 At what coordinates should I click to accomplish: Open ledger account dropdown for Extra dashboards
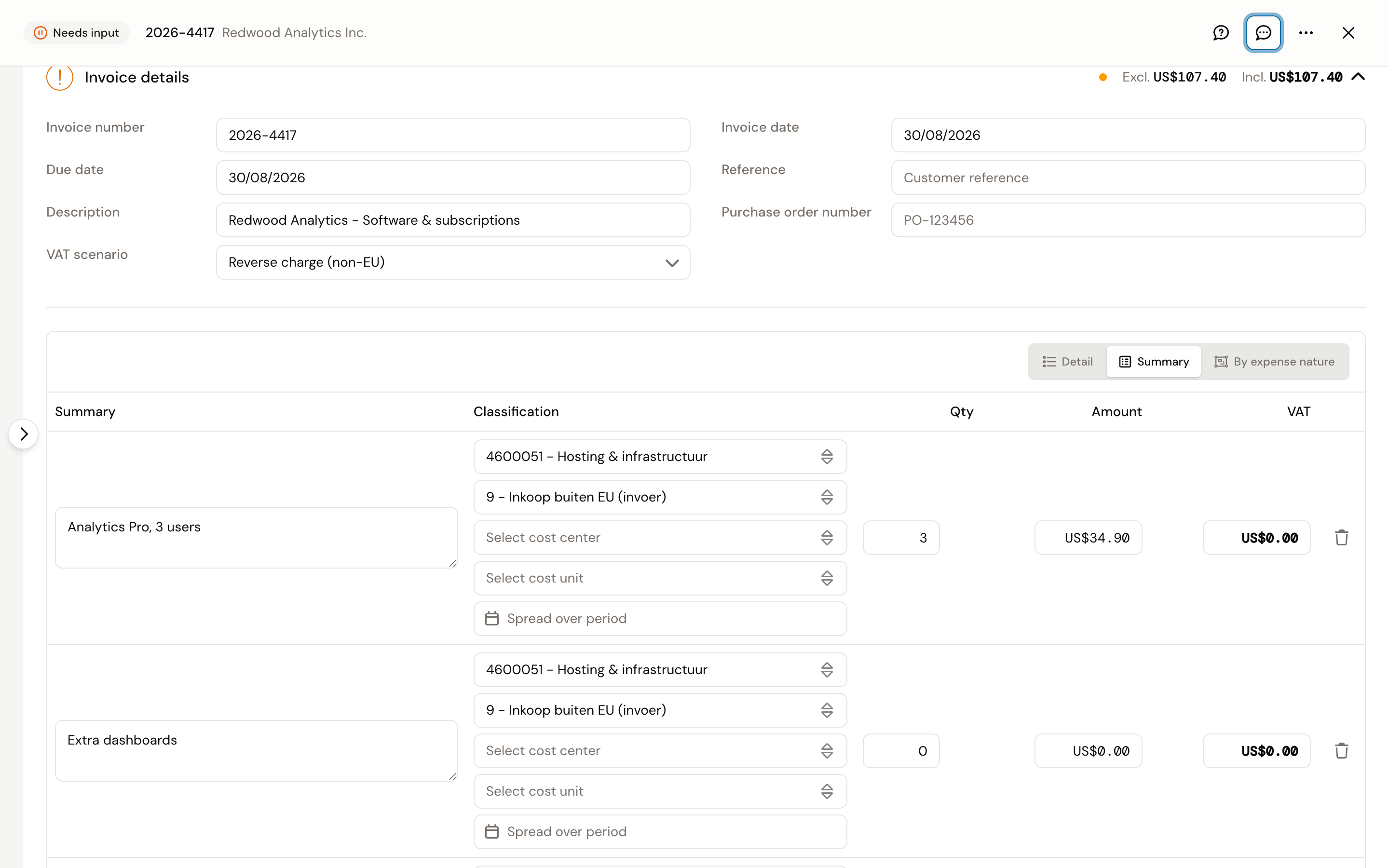[660, 670]
